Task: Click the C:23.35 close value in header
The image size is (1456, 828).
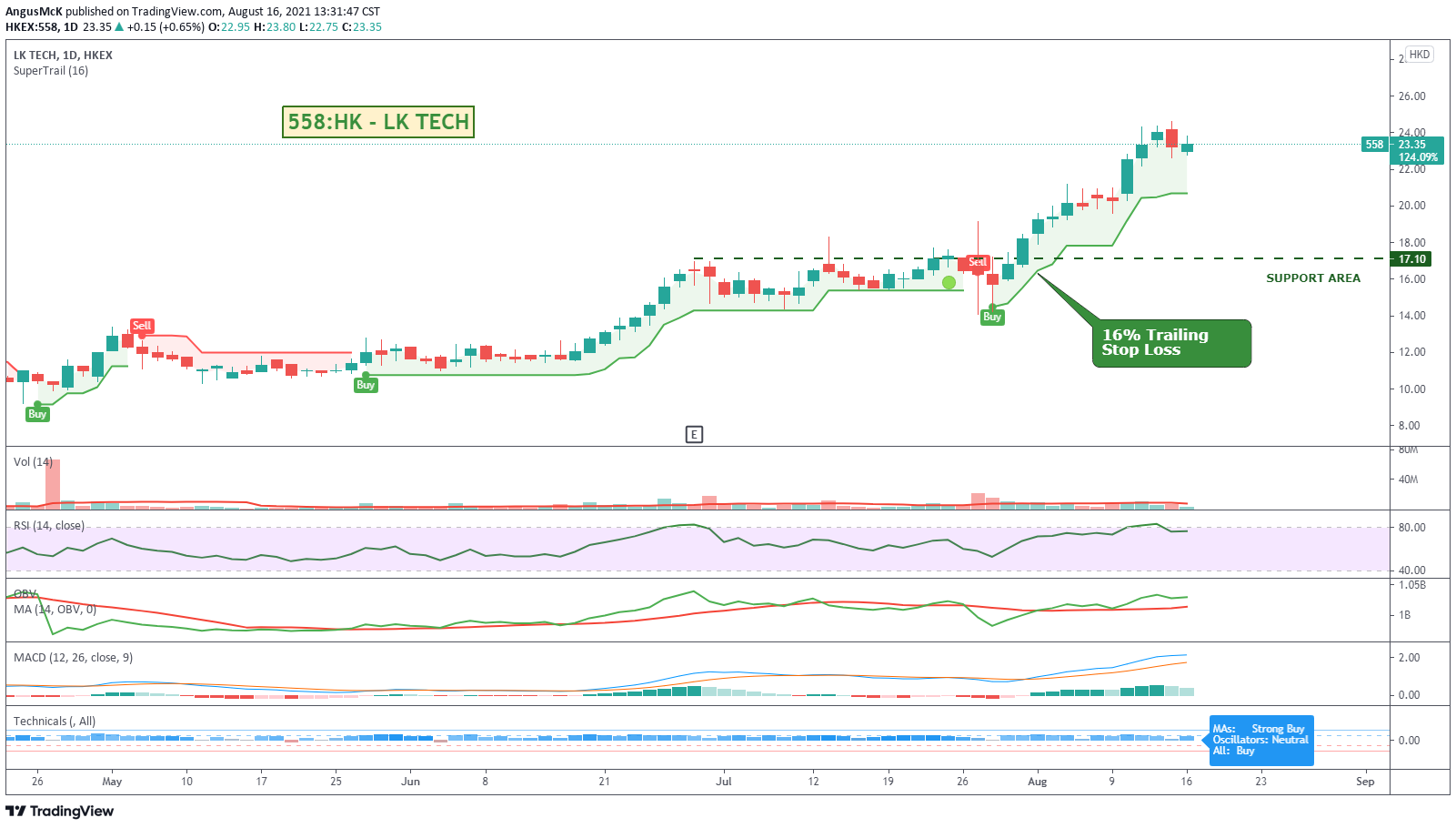Action: tap(362, 27)
